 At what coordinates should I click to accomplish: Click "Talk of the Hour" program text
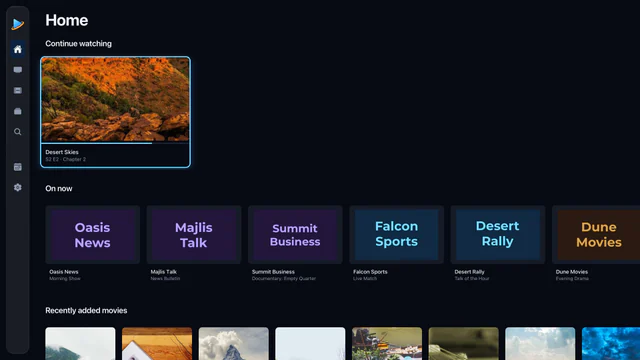(472, 279)
